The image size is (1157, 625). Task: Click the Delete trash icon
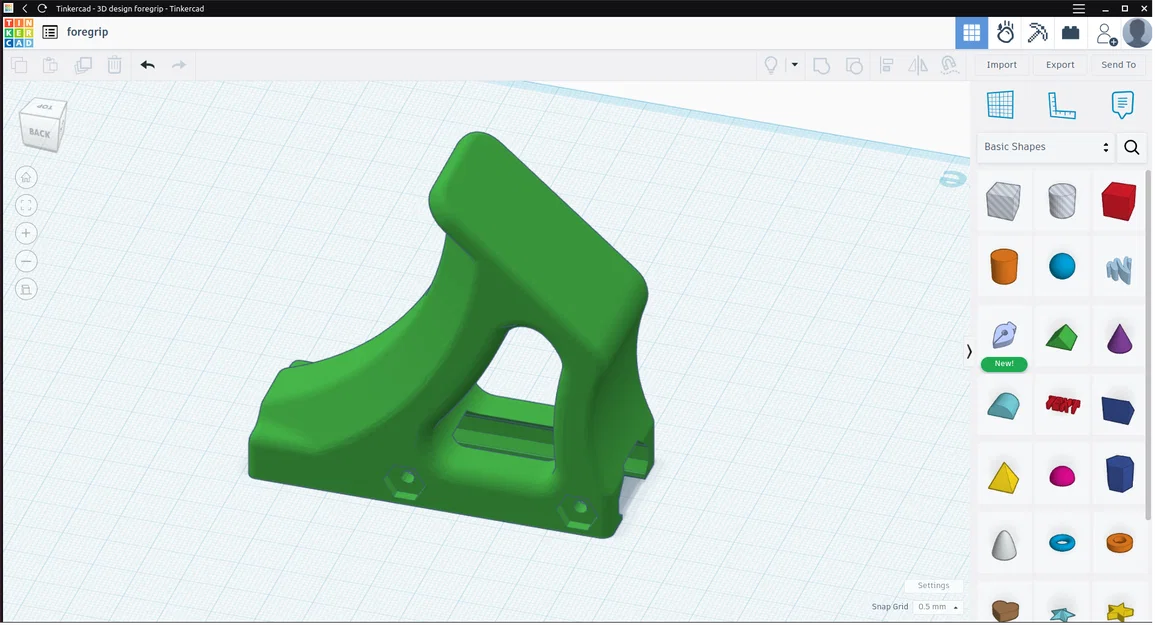click(114, 65)
